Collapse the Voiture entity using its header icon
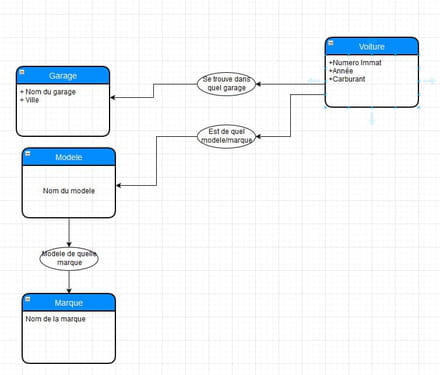440x375 pixels. (331, 43)
